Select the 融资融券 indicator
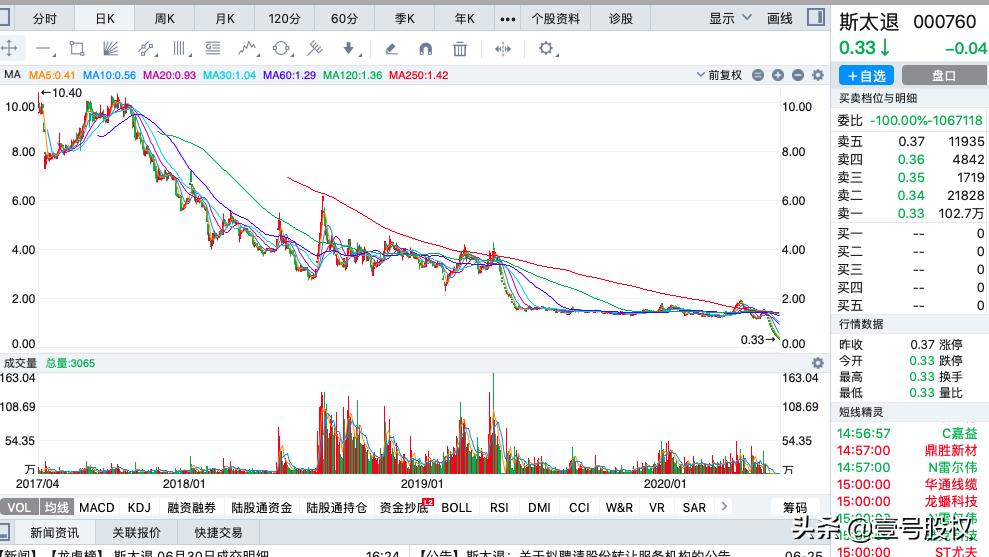The height and width of the screenshot is (557, 989). [x=191, y=507]
